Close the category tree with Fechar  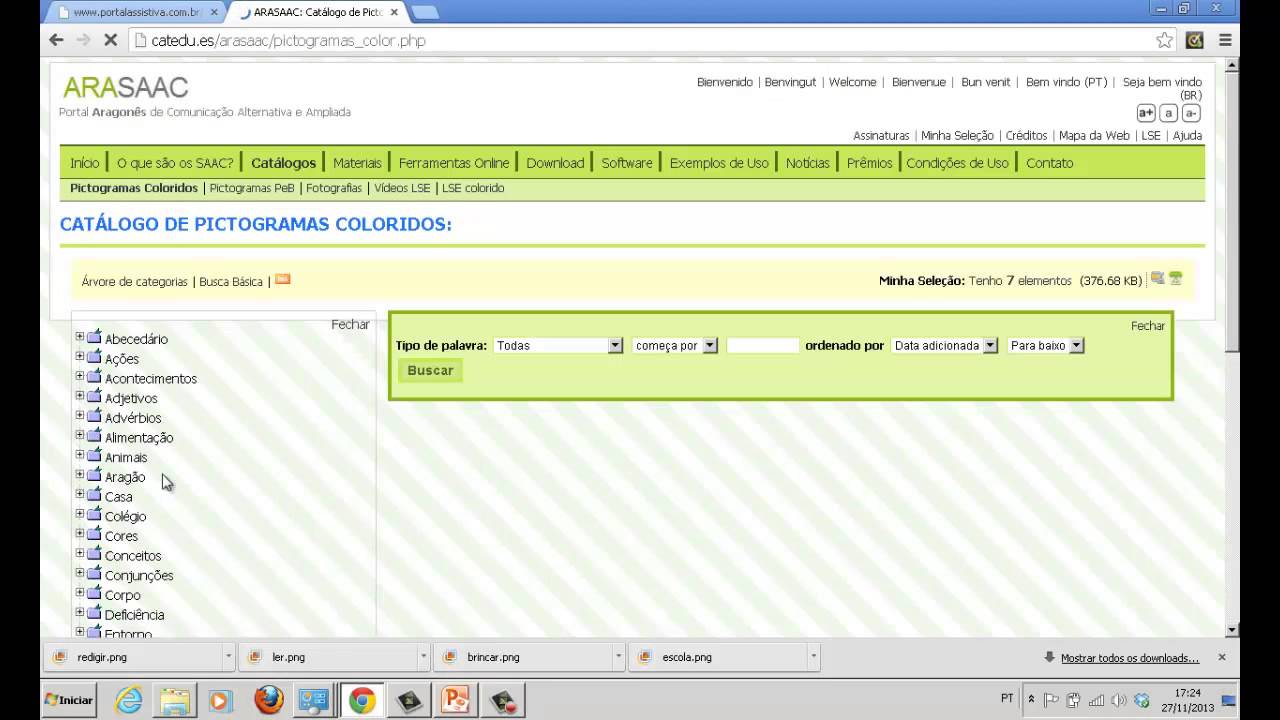point(350,324)
